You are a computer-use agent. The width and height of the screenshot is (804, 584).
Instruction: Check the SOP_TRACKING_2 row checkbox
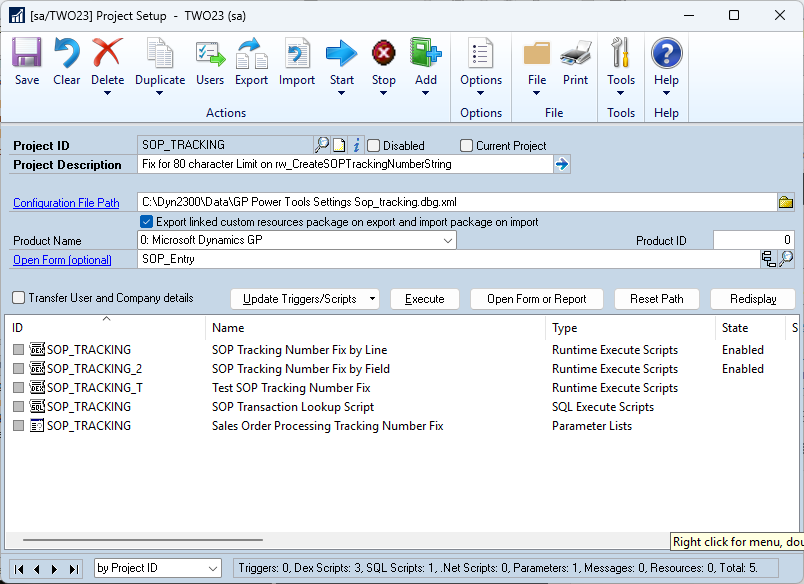18,369
